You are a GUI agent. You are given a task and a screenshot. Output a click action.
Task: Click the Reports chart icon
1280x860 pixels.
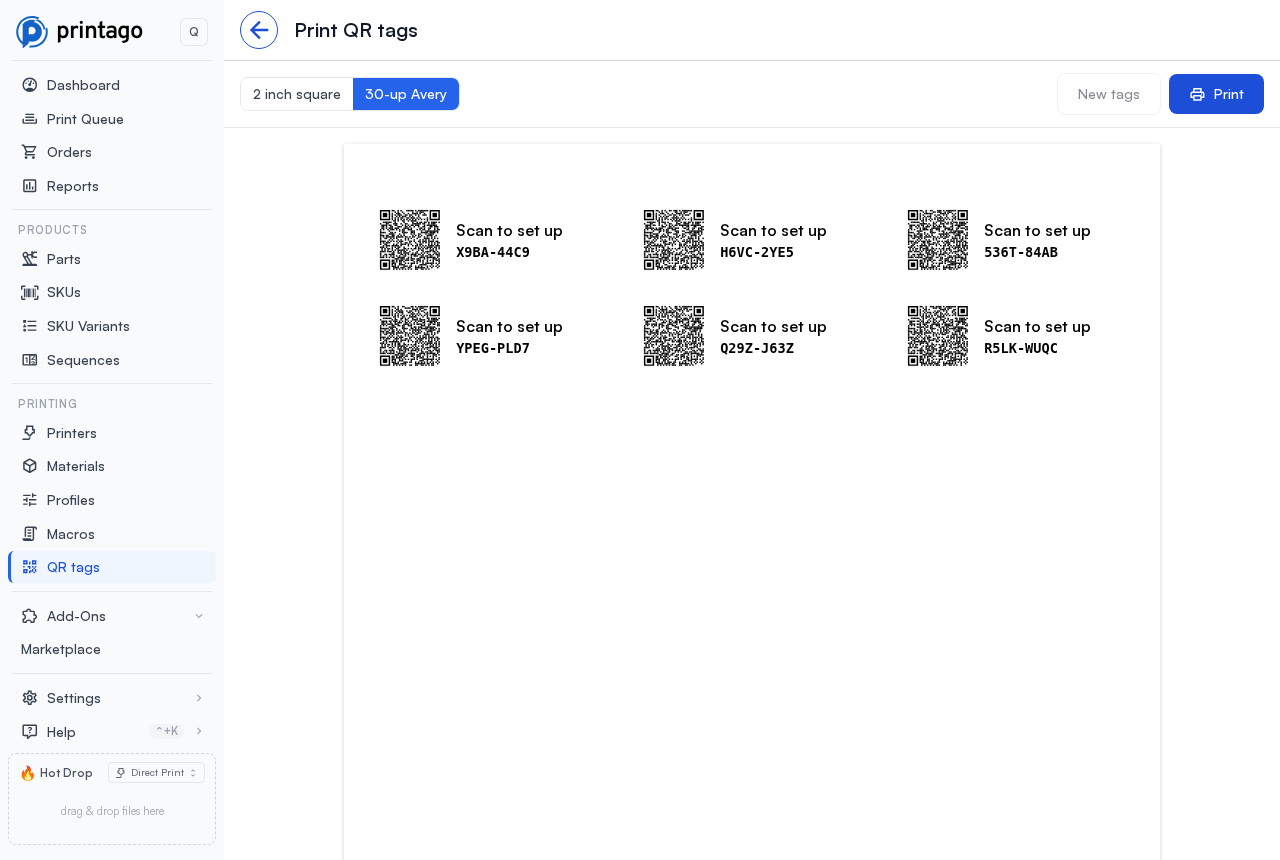30,186
